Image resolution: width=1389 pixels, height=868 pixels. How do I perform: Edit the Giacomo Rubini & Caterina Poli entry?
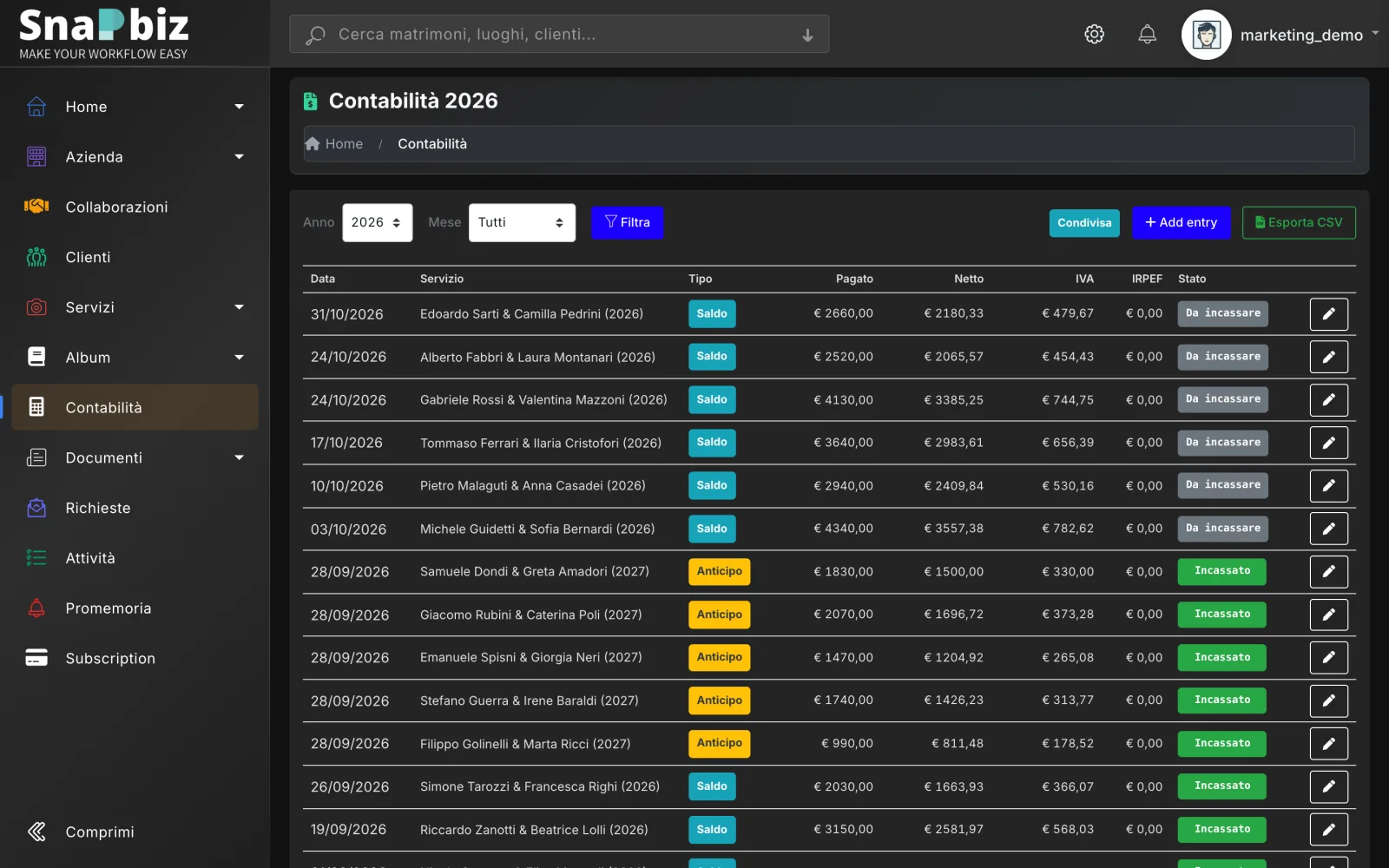(x=1328, y=615)
